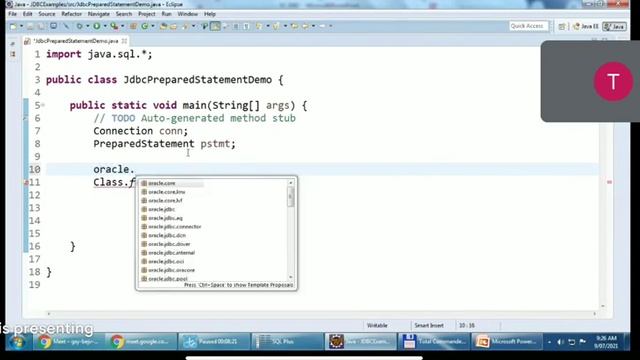Click the editor horizontal scrollbar right arrow
The image size is (640, 360).
594,313
